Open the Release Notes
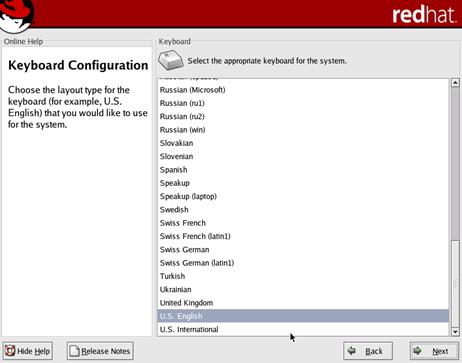Viewport: 462px width, 363px height. 100,351
